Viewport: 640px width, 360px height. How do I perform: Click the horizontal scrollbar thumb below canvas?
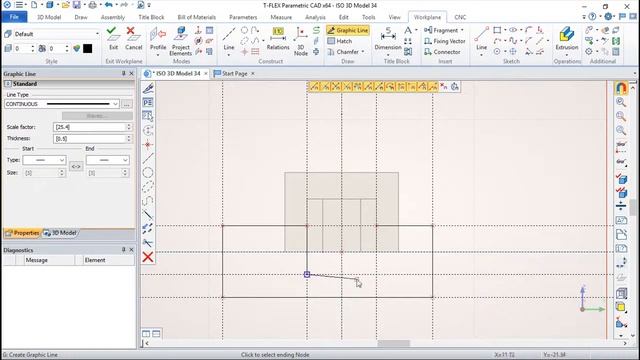pyautogui.click(x=393, y=343)
